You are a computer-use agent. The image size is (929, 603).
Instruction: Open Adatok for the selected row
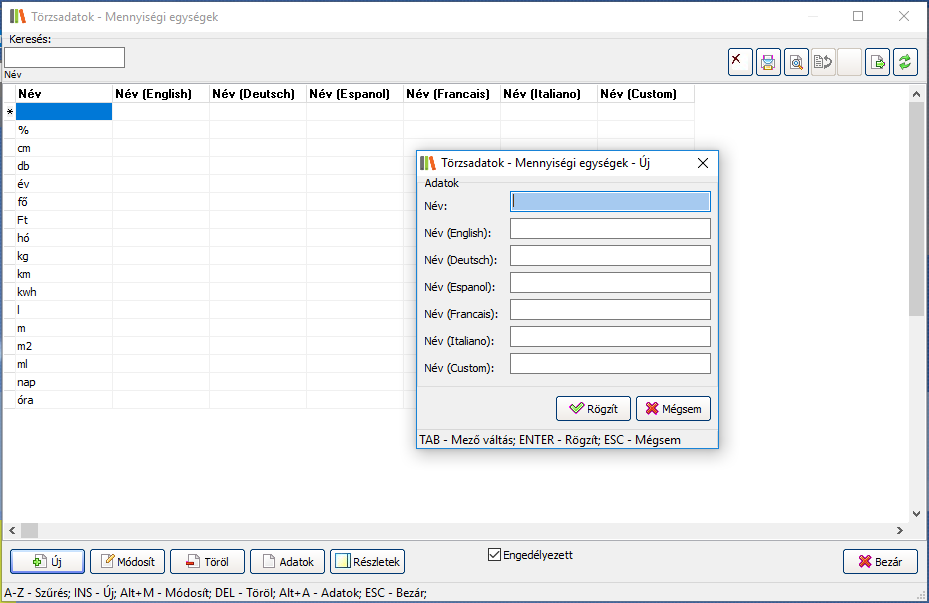pos(287,562)
